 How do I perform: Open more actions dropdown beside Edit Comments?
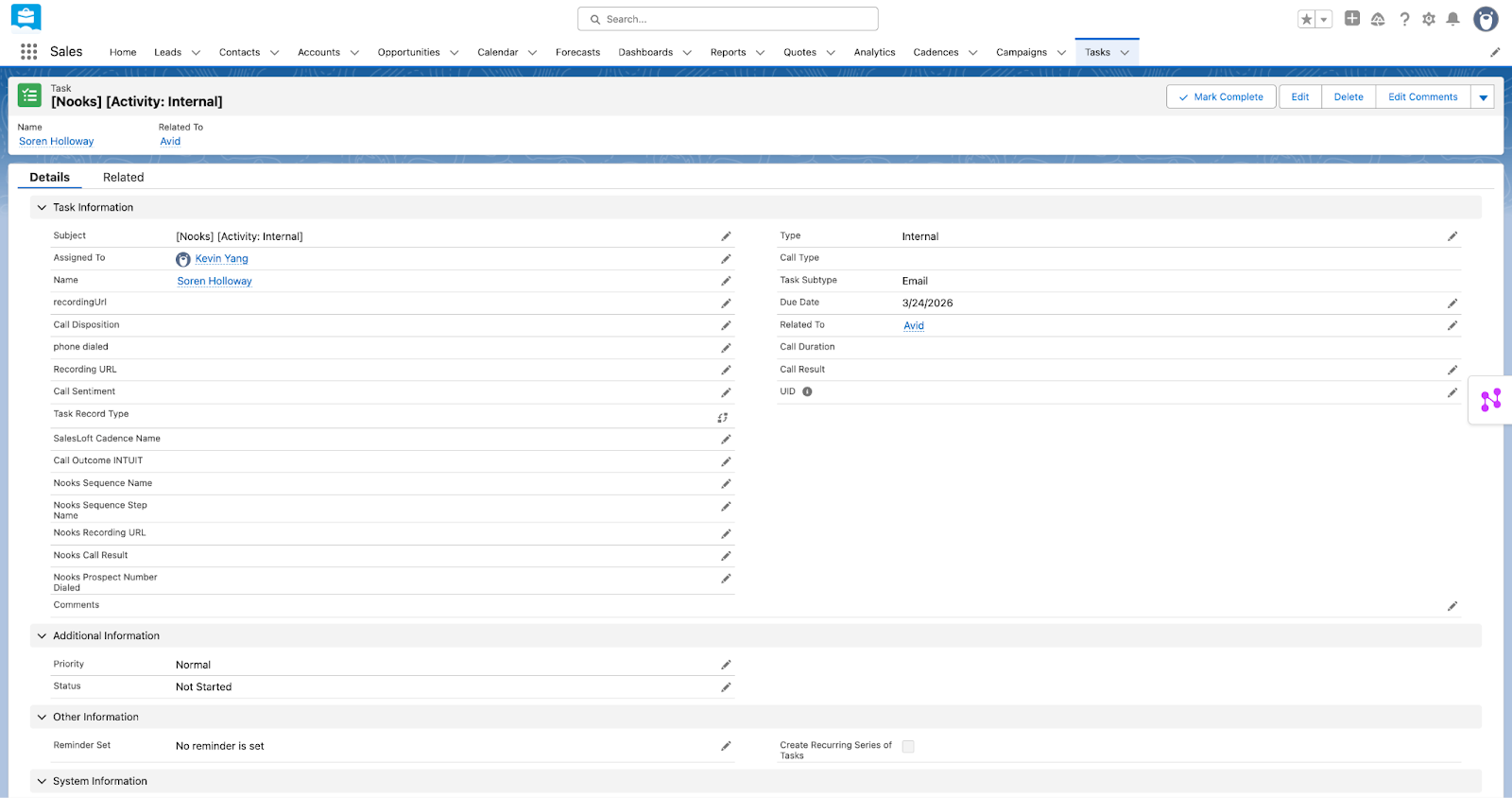click(1483, 97)
